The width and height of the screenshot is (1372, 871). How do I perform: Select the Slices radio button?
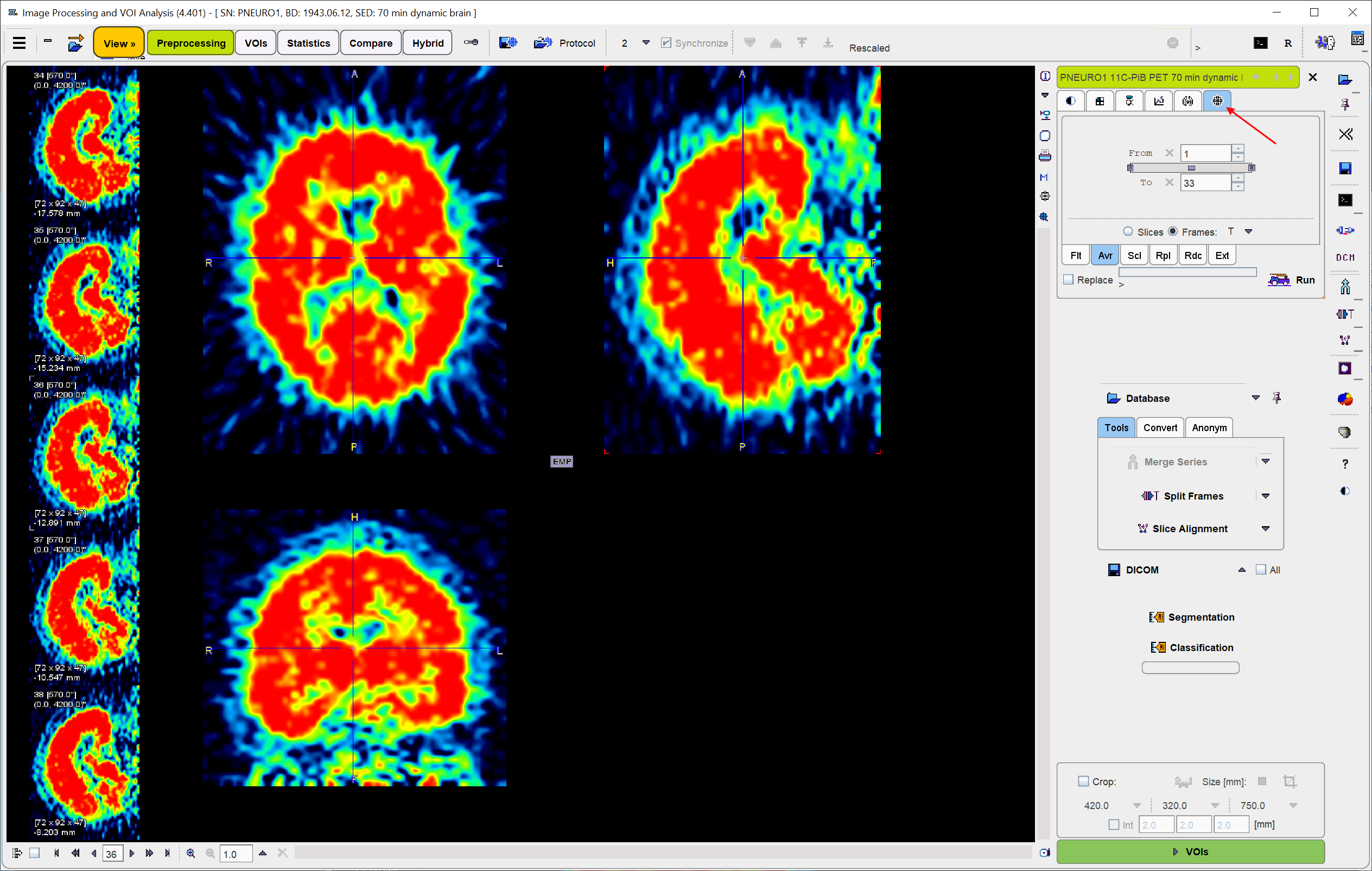(x=1128, y=231)
